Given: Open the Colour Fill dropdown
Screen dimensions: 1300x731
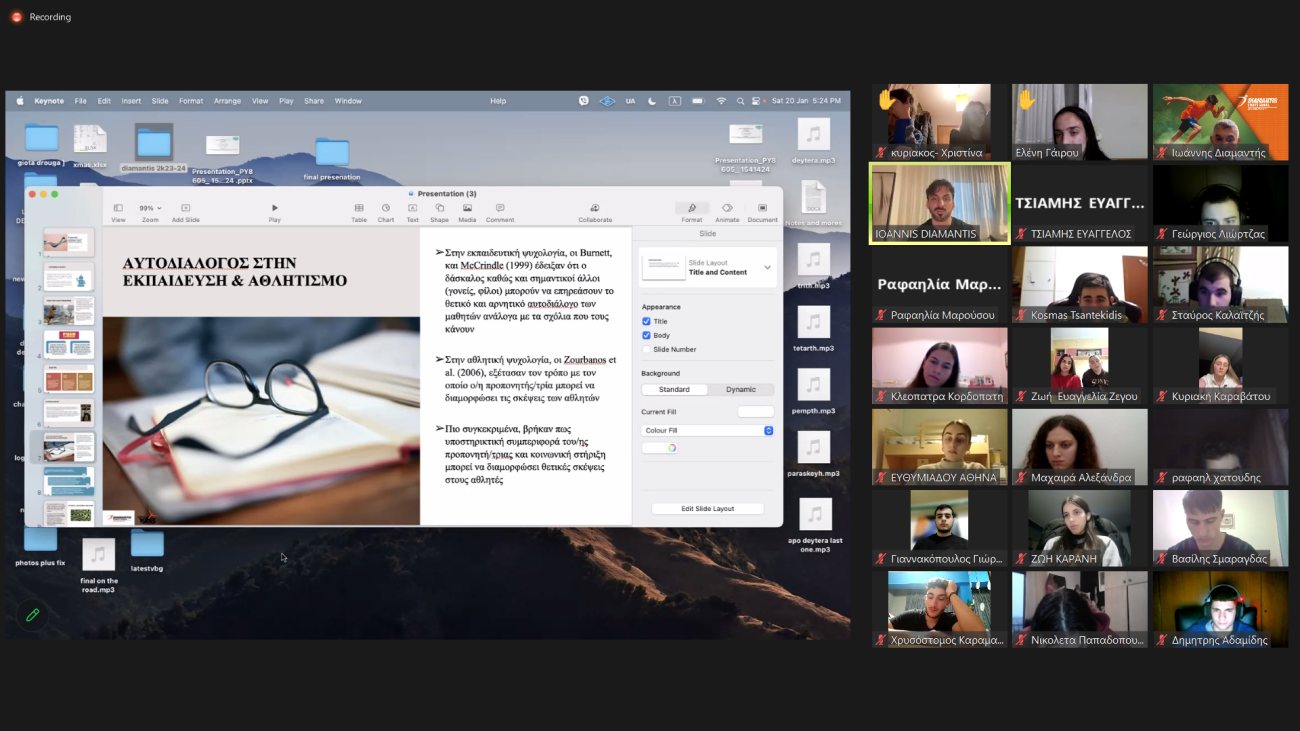Looking at the screenshot, I should pyautogui.click(x=708, y=431).
